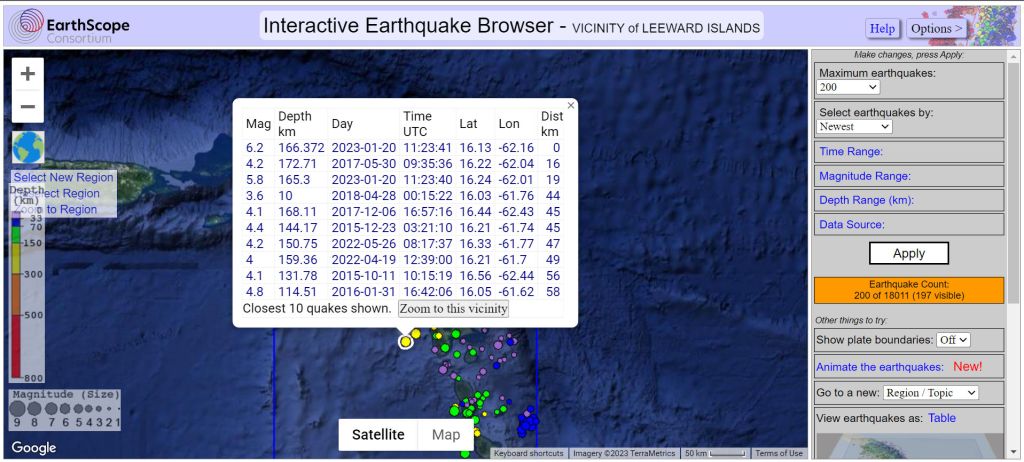The height and width of the screenshot is (462, 1024).
Task: Close the earthquake info popup
Action: (571, 105)
